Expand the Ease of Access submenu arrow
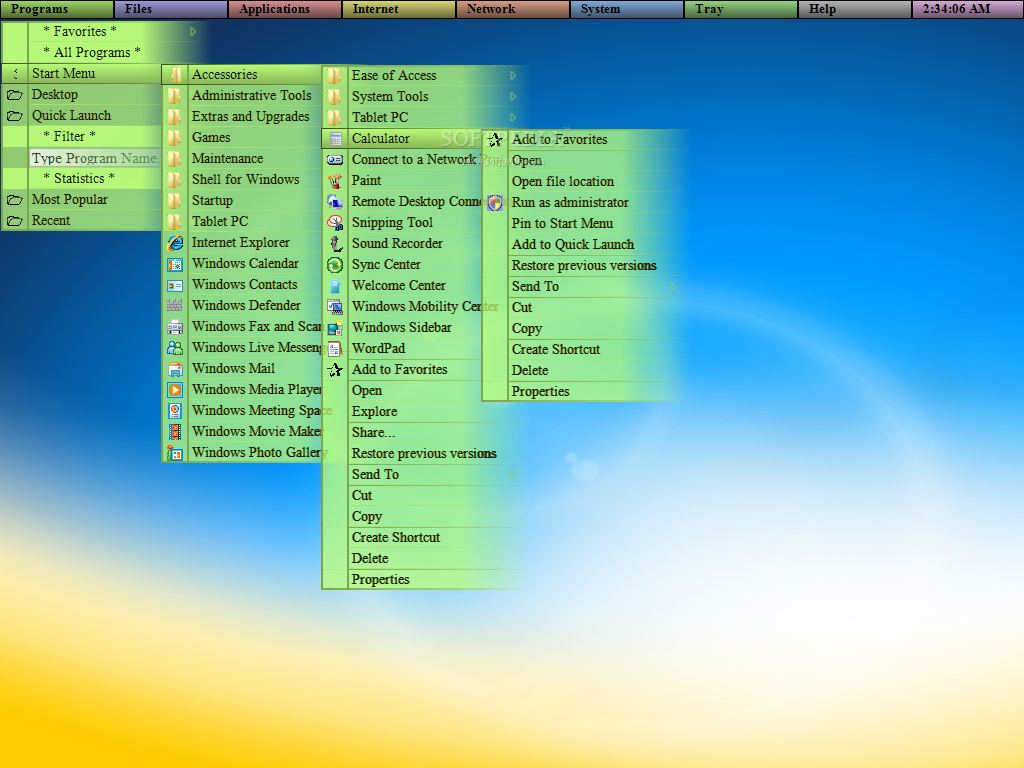1024x768 pixels. click(513, 76)
